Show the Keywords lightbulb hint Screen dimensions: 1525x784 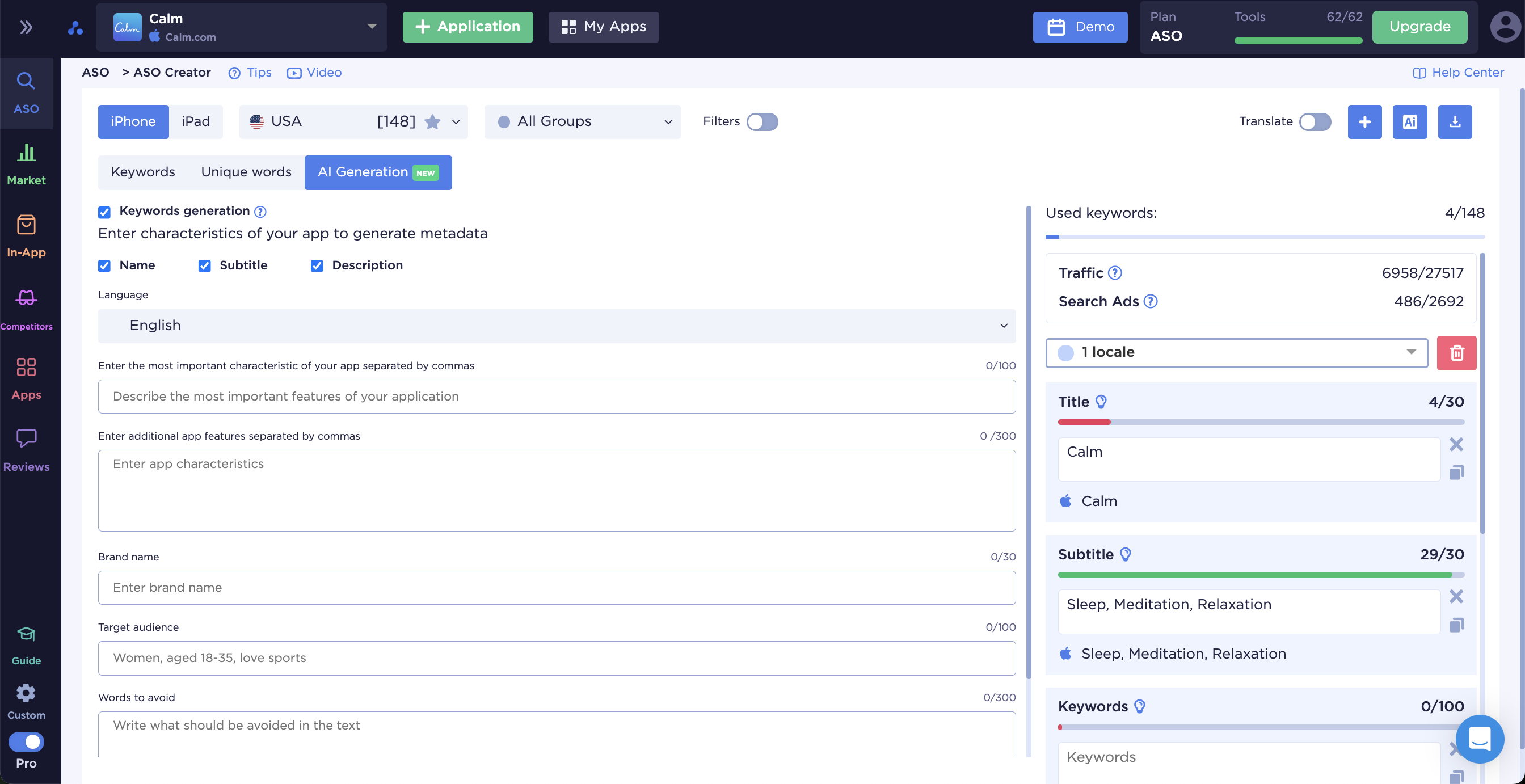click(x=1140, y=706)
